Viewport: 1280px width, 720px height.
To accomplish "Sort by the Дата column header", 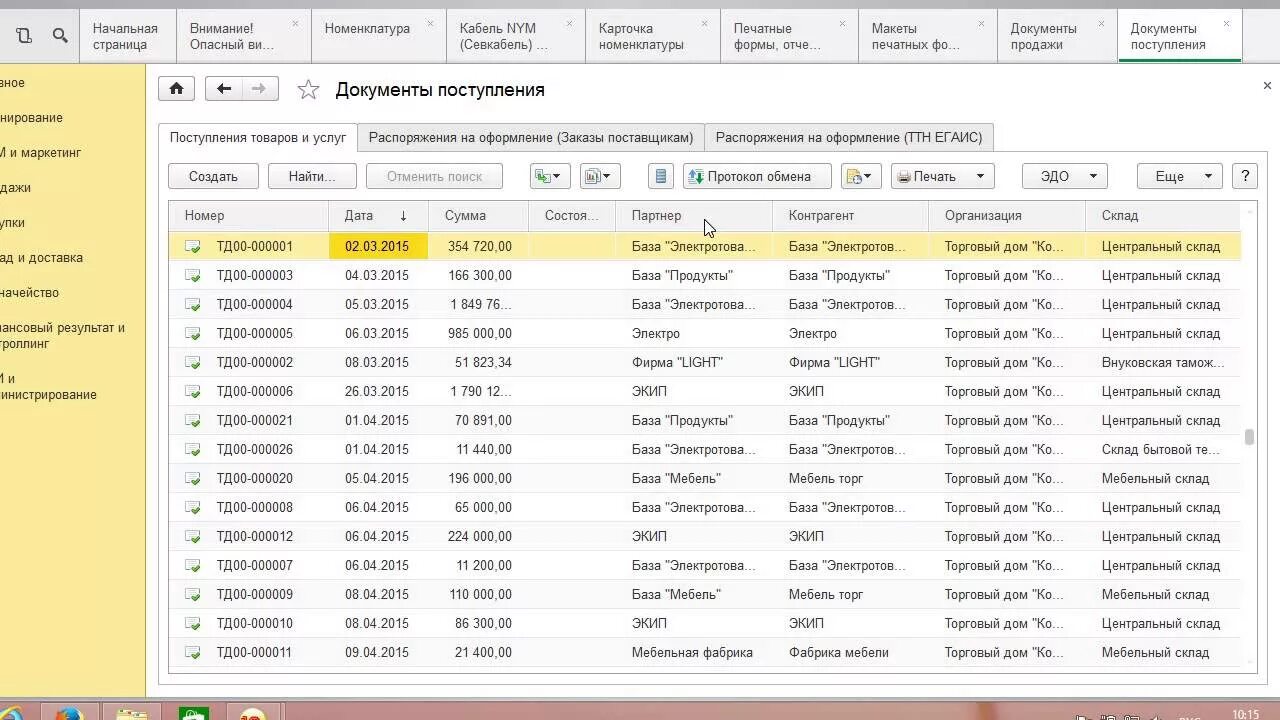I will pyautogui.click(x=378, y=215).
